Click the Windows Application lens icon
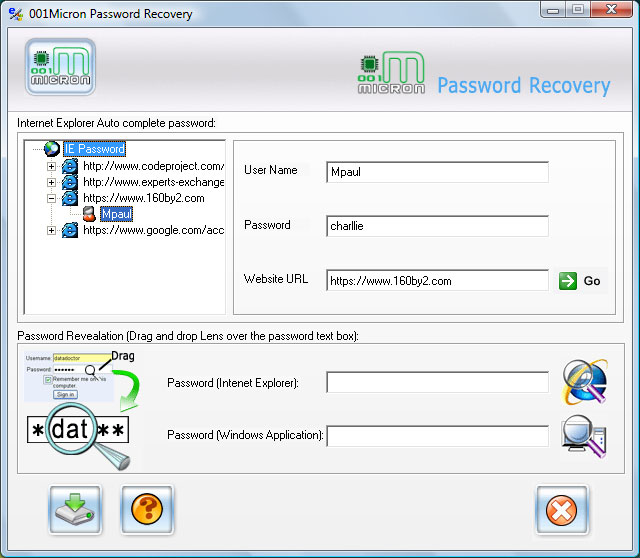Viewport: 640px width, 558px height. click(584, 436)
